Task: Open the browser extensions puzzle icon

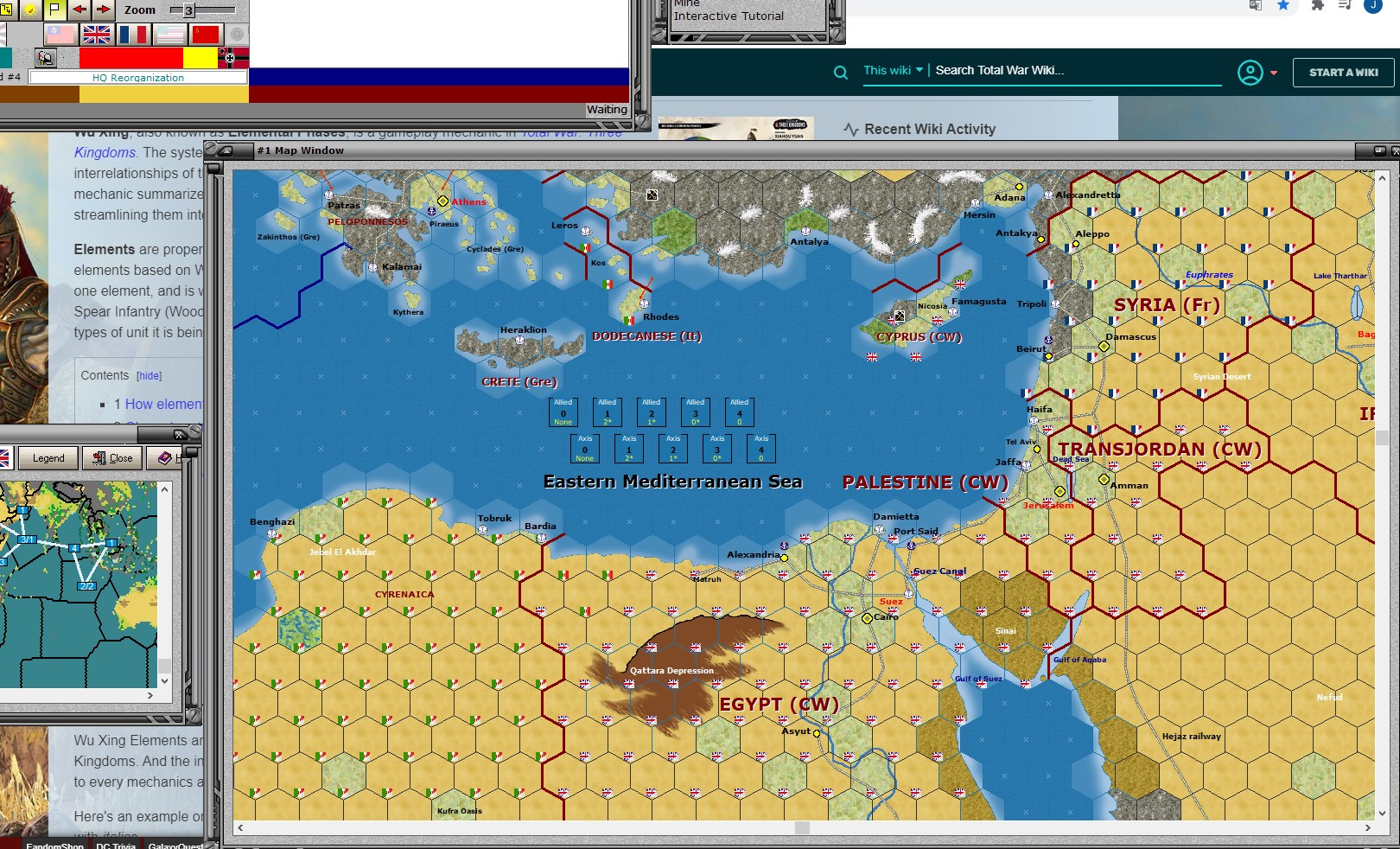Action: click(1317, 5)
